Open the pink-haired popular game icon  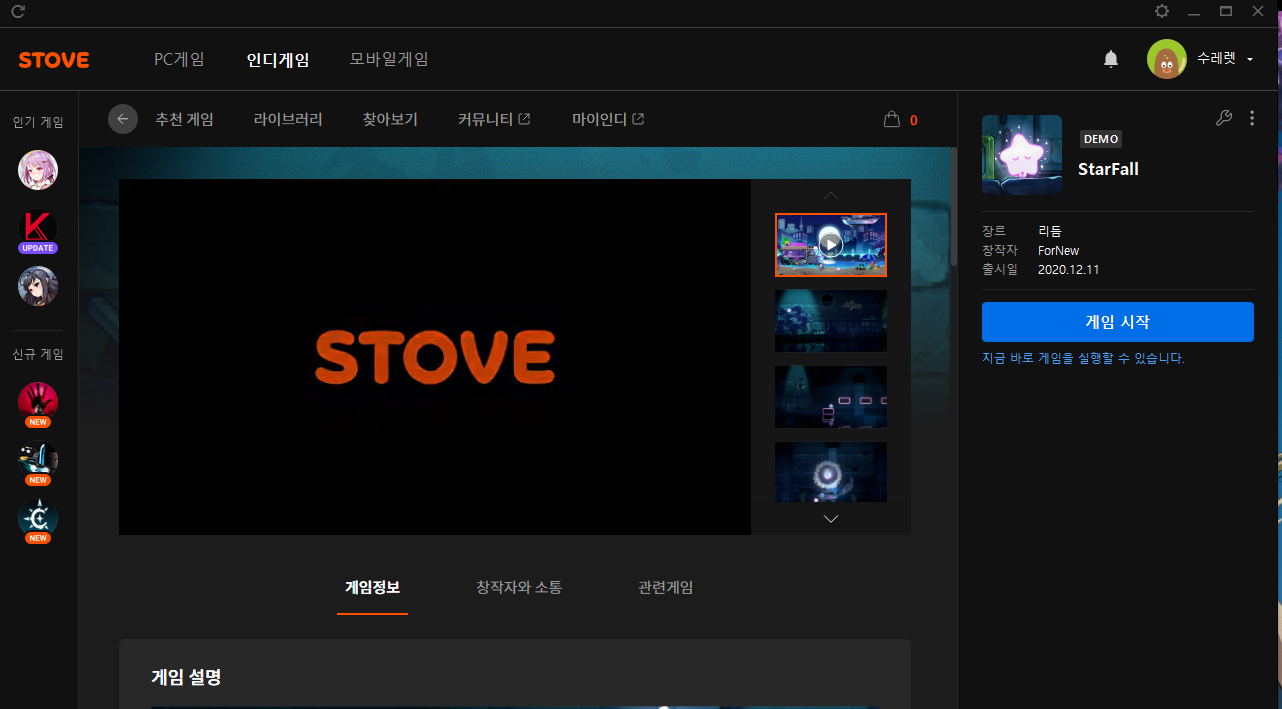[x=38, y=170]
